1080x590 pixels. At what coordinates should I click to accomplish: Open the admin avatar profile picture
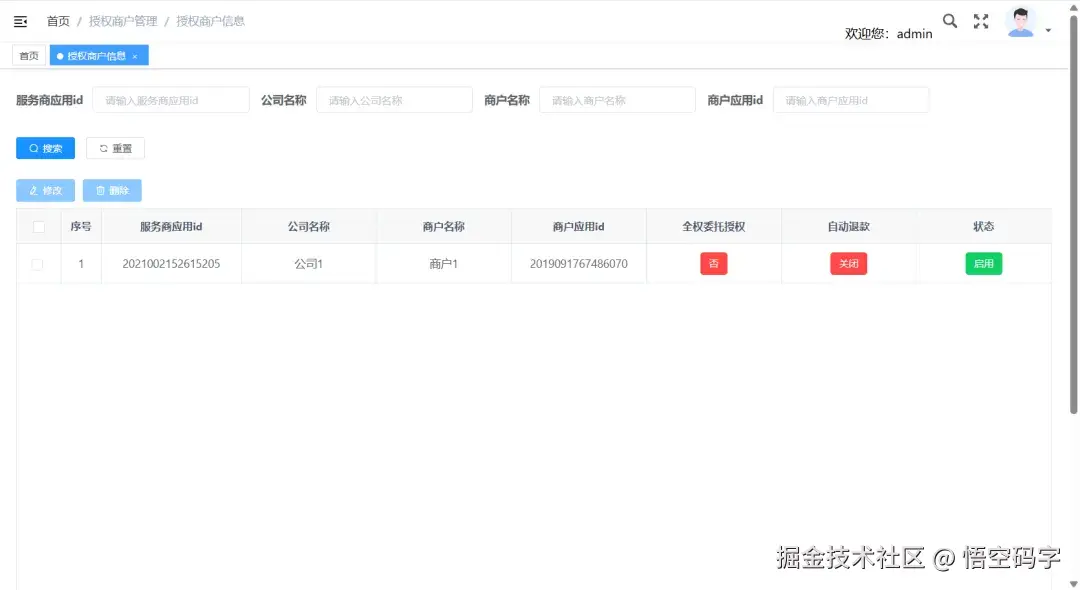click(1022, 20)
